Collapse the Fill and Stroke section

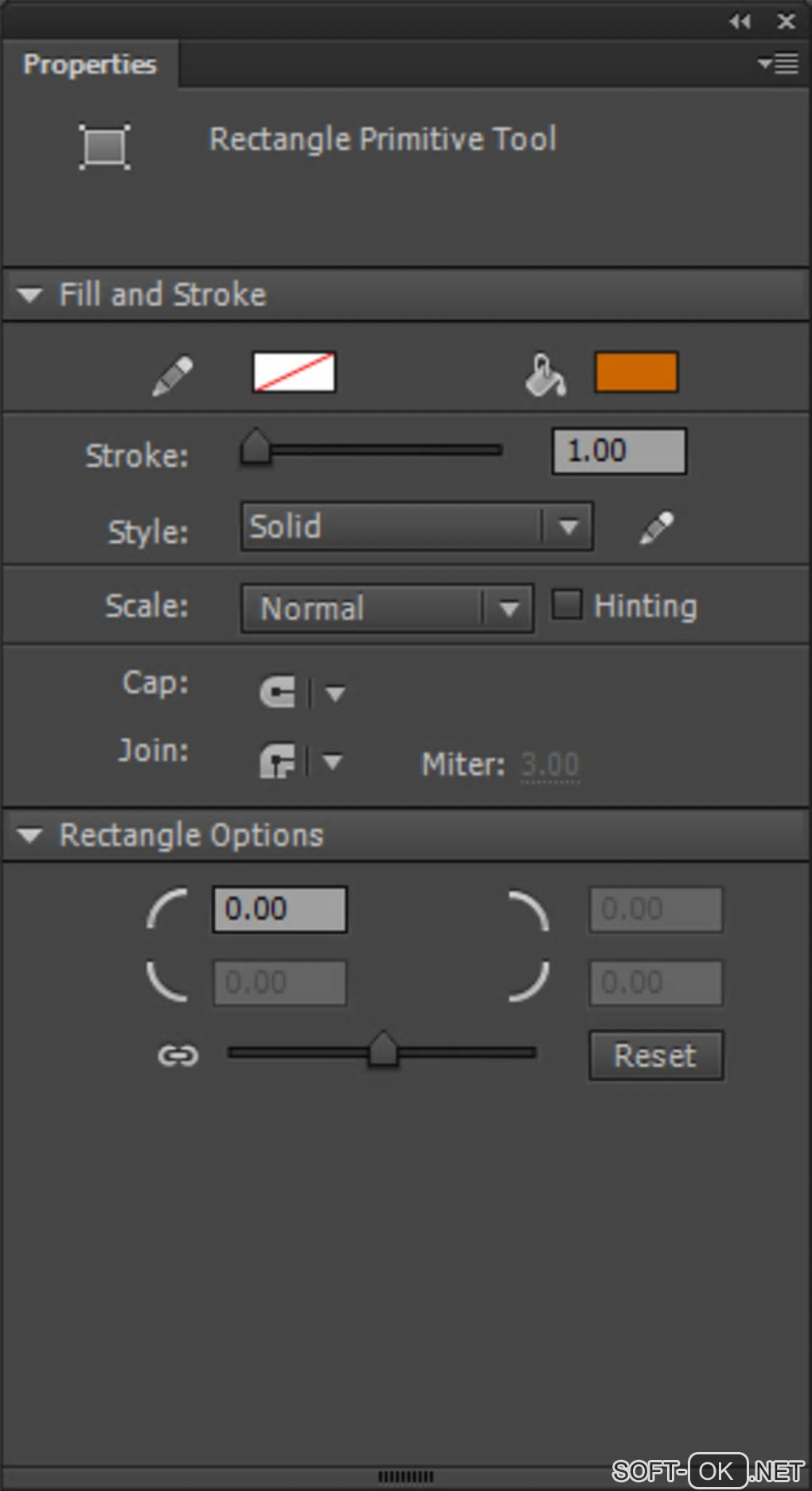pyautogui.click(x=30, y=295)
